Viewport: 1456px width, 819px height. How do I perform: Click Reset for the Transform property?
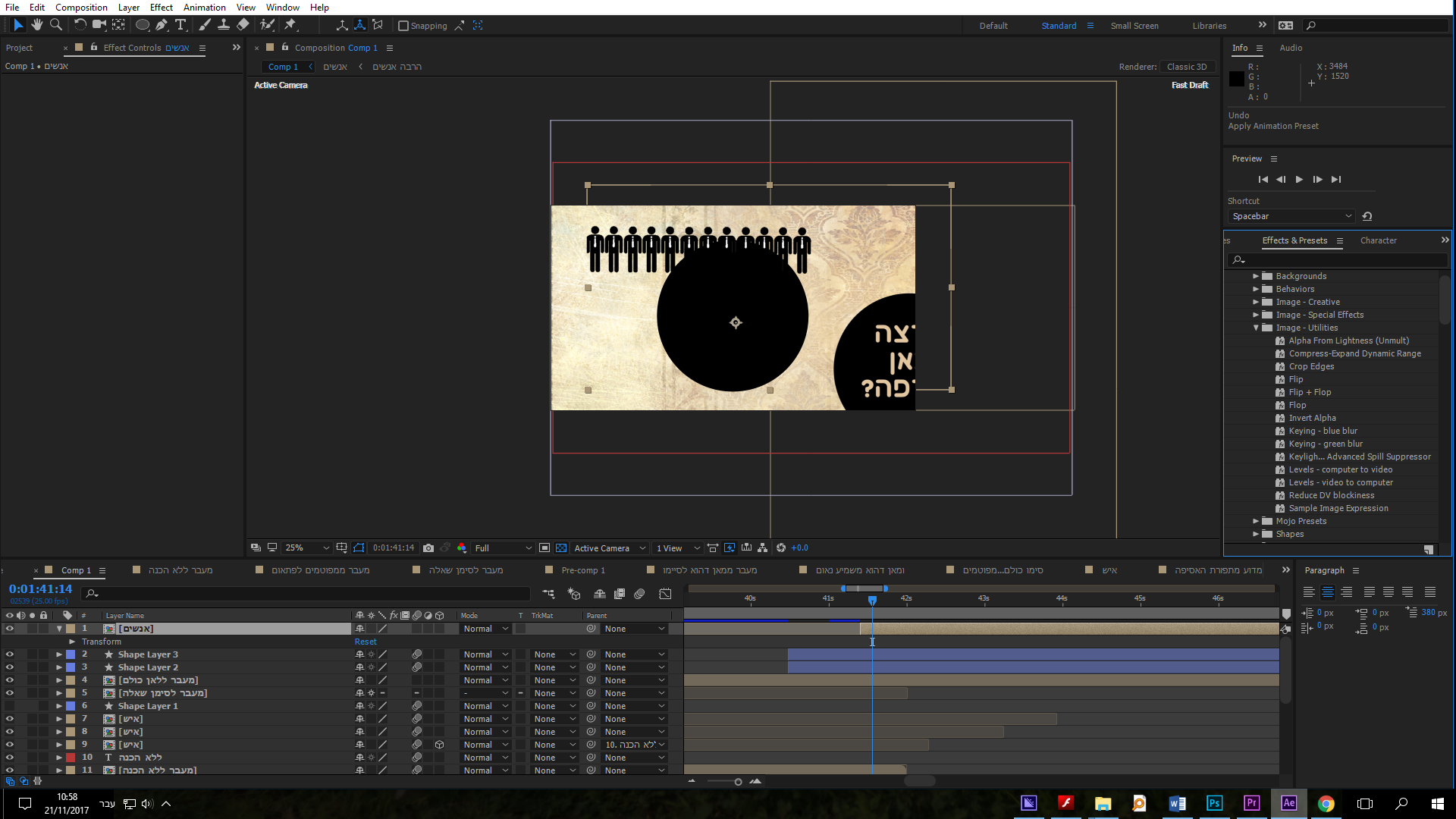tap(366, 642)
